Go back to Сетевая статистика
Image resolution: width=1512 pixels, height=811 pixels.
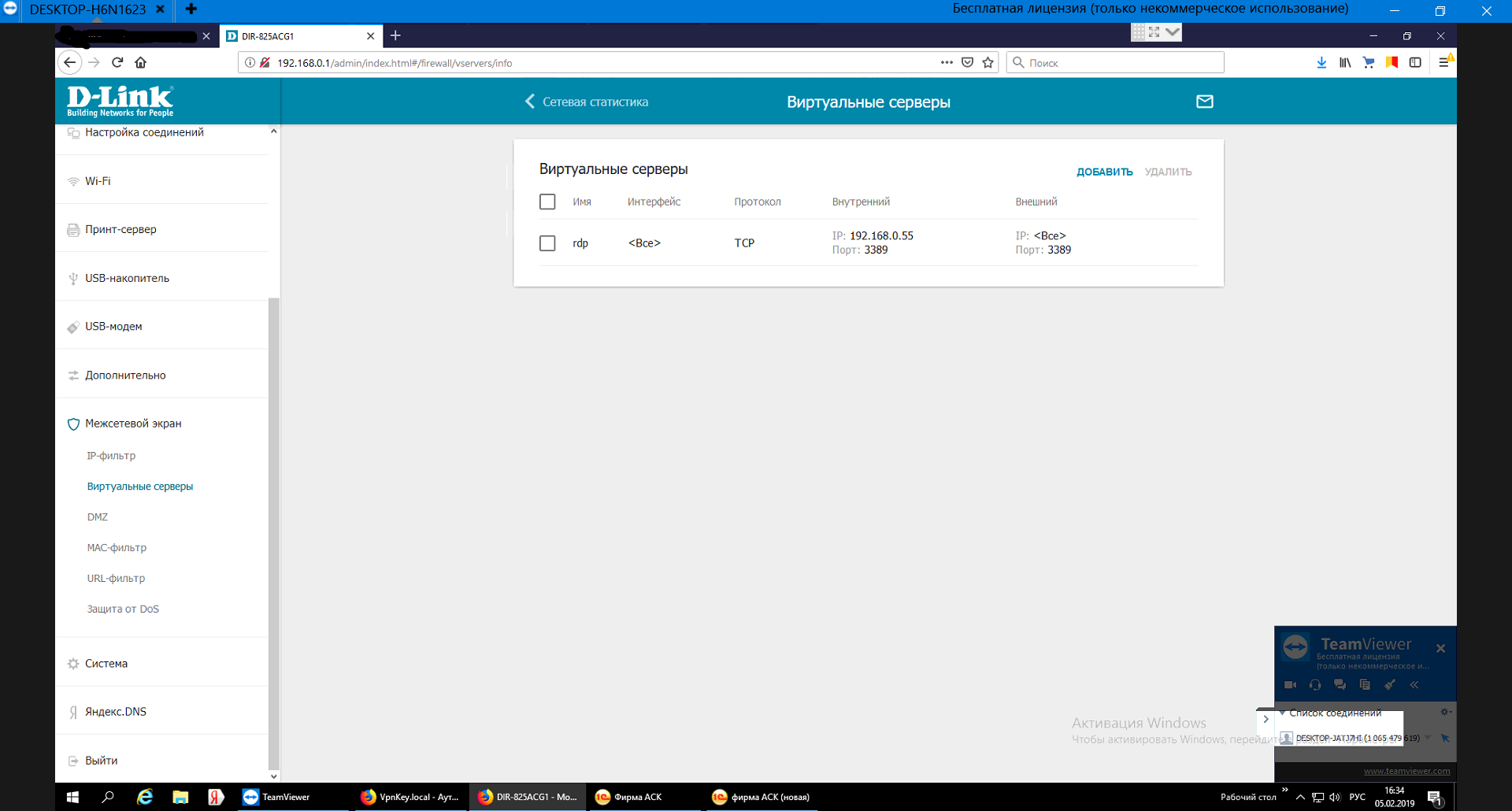(587, 102)
